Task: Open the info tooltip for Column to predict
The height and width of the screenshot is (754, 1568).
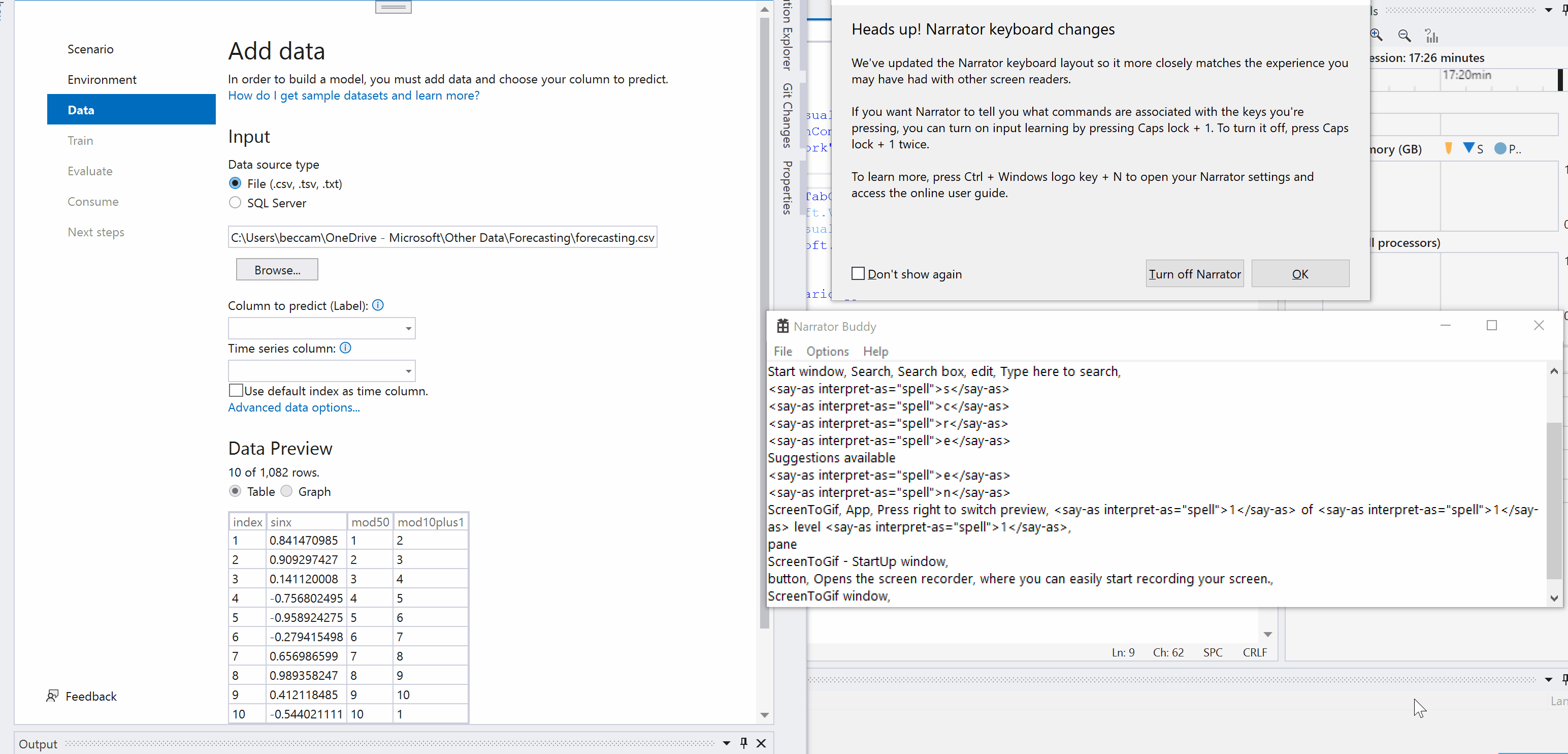Action: (x=378, y=305)
